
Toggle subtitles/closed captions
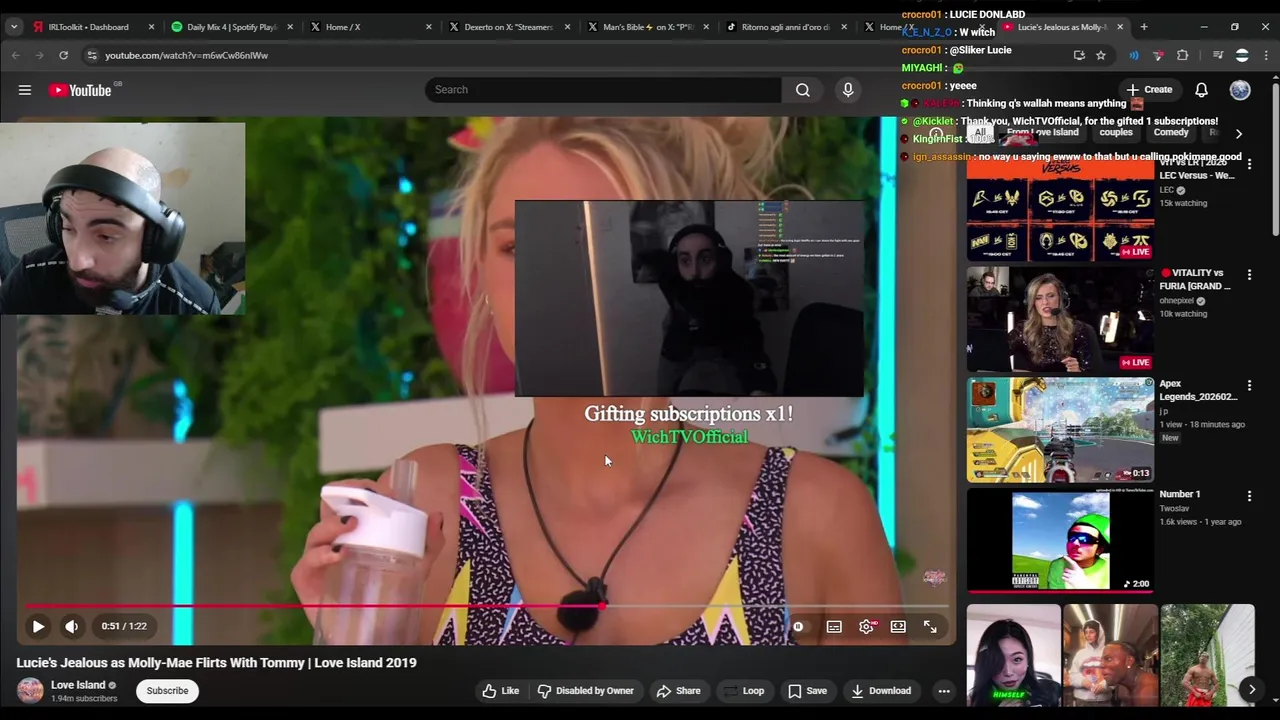click(x=834, y=627)
